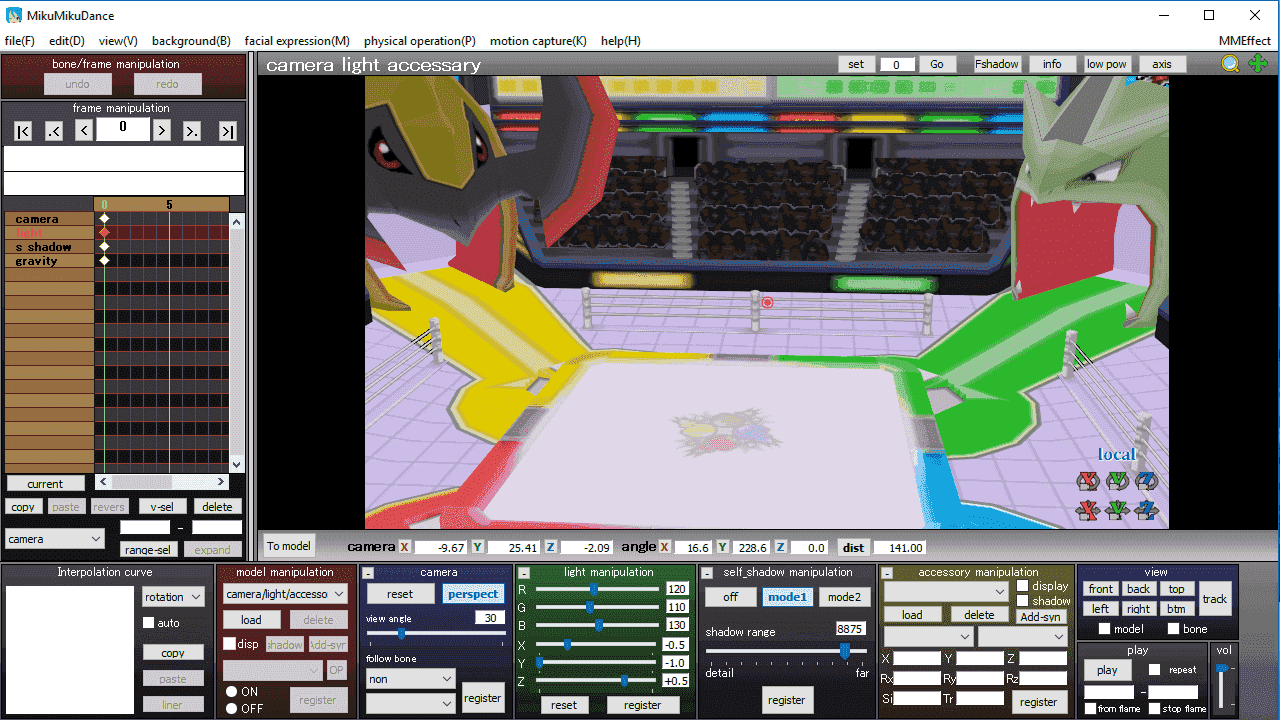Open the edit(D) menu
Image resolution: width=1280 pixels, height=720 pixels.
coord(67,41)
